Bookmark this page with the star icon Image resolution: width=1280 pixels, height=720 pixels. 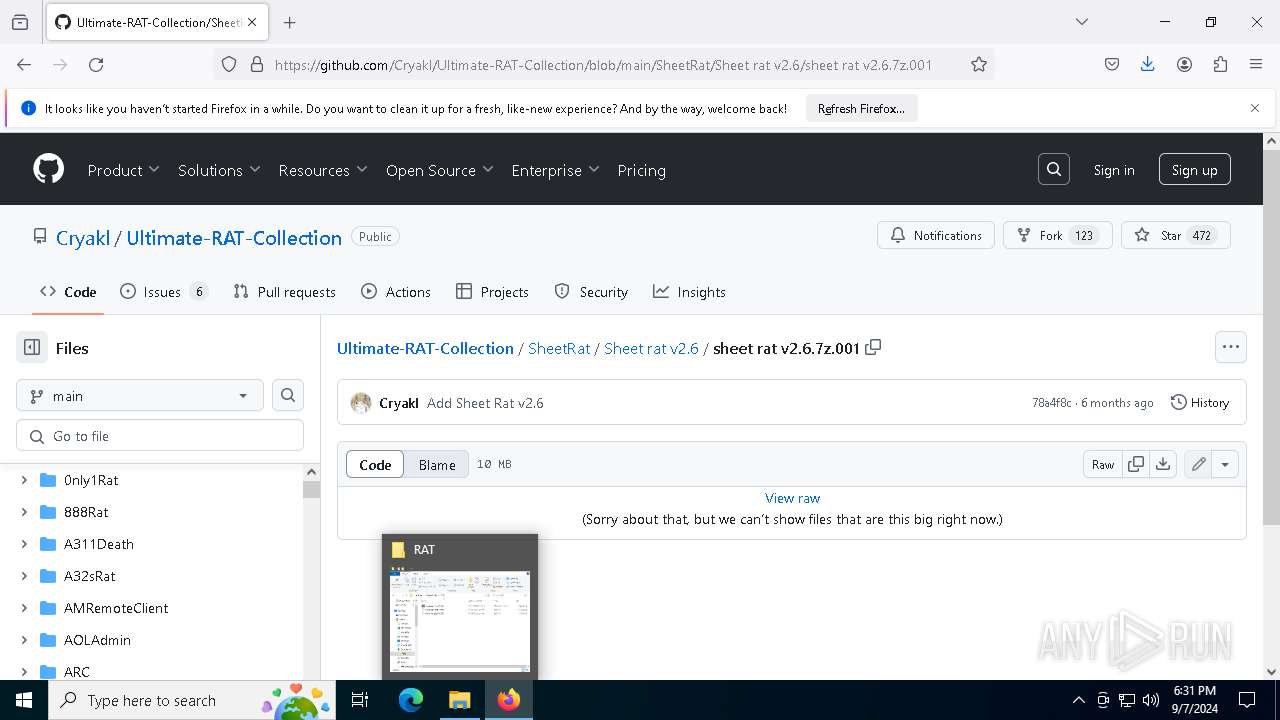[x=979, y=64]
